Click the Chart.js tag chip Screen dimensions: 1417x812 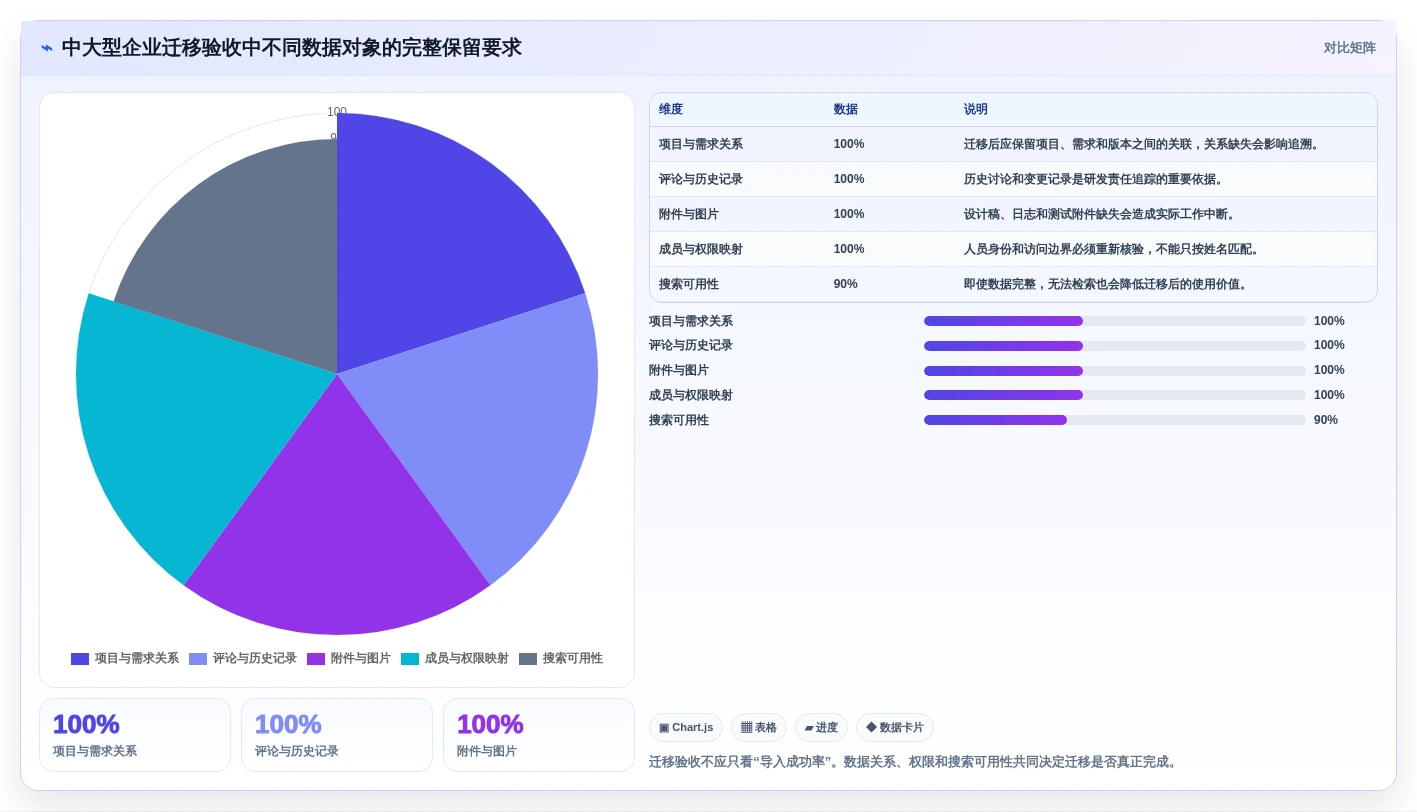coord(686,728)
